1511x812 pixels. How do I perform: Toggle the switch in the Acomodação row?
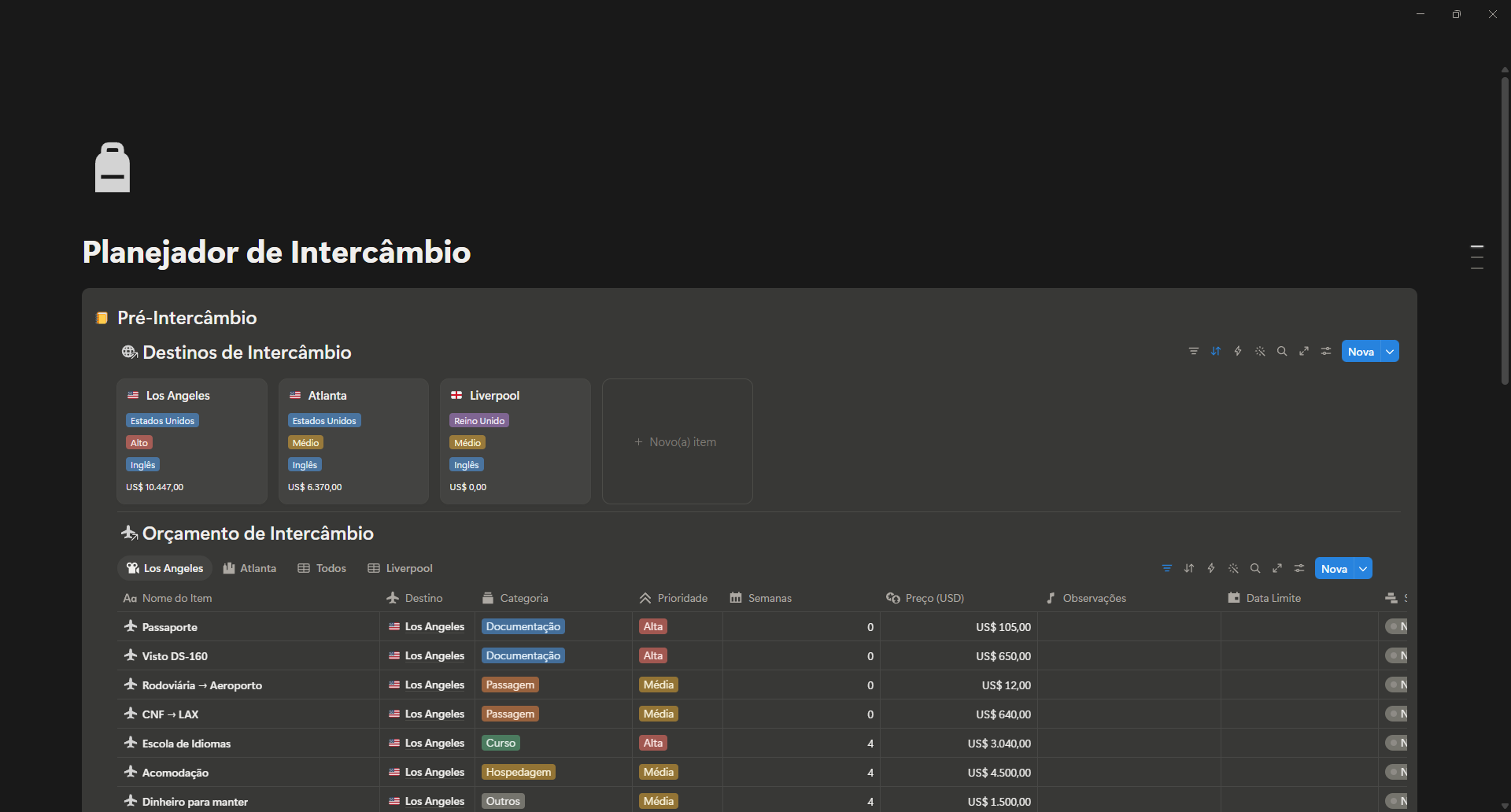[1396, 773]
